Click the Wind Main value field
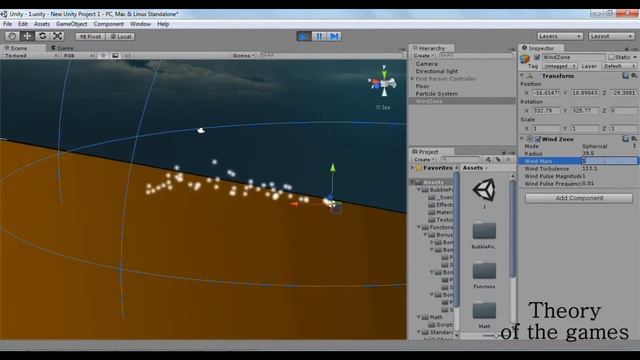This screenshot has height=360, width=640. [609, 161]
